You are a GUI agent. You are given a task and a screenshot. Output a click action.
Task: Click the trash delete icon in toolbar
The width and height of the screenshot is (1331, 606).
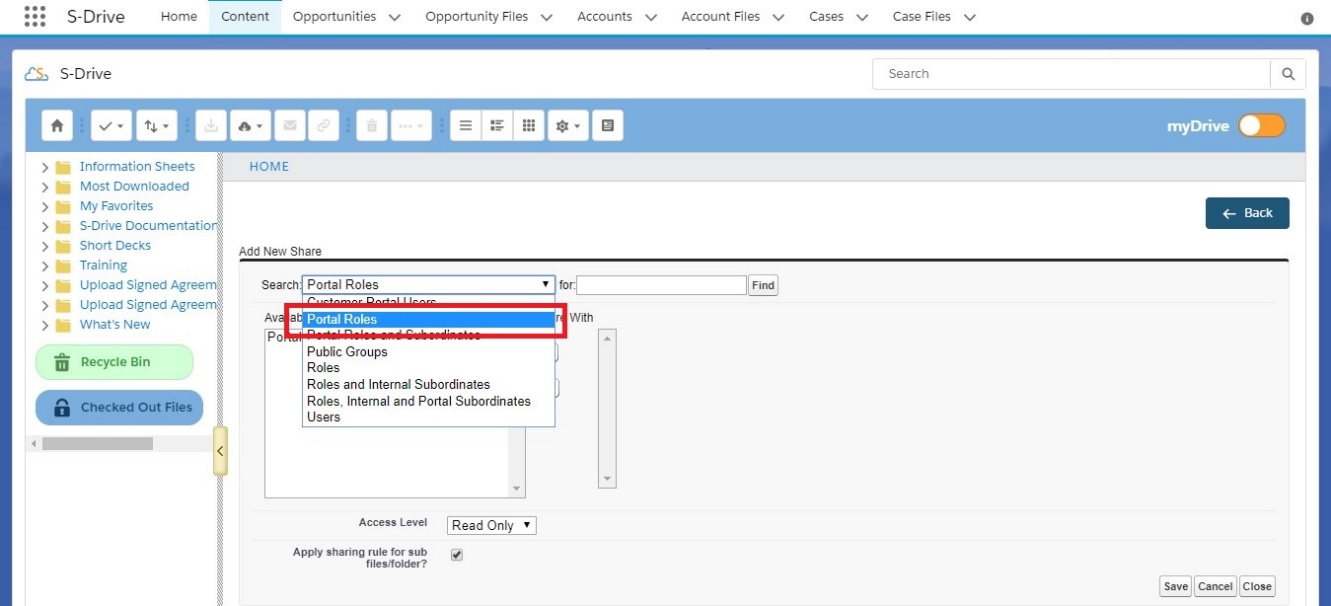[x=371, y=126]
